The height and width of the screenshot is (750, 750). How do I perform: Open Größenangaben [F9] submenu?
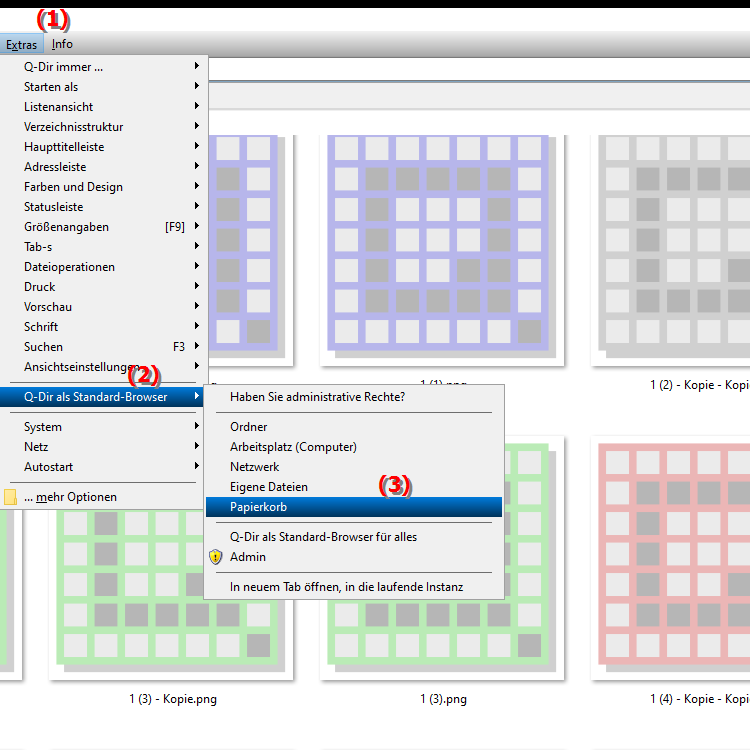tap(104, 227)
